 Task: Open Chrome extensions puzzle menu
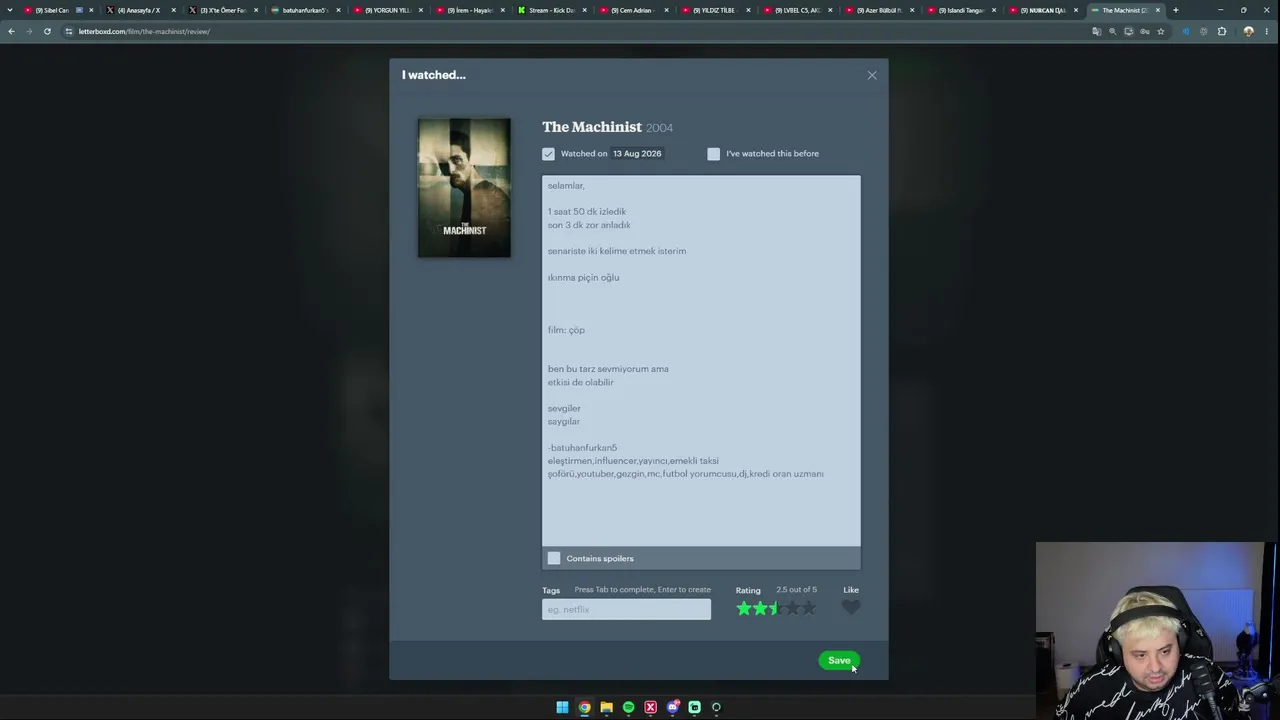point(1222,31)
